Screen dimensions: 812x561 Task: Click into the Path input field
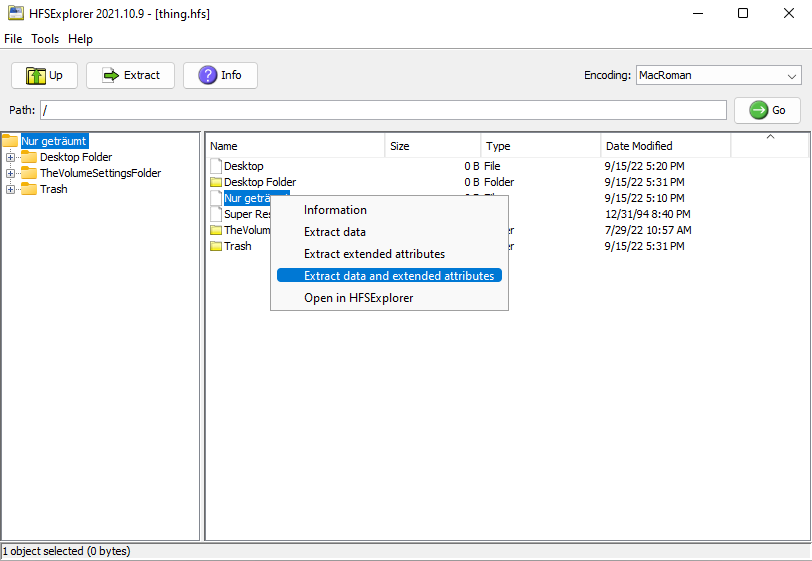pyautogui.click(x=383, y=110)
